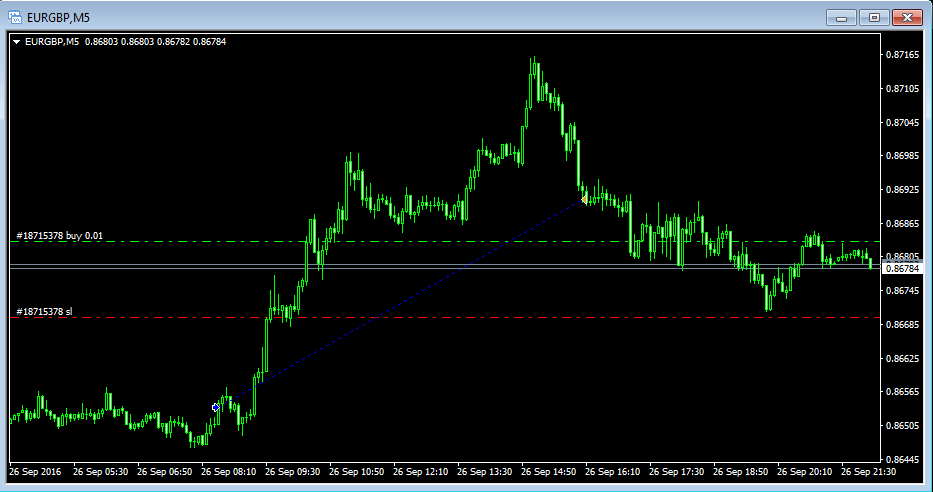Screen dimensions: 933x492
Task: Click the 26 Sep 17:30 time label
Action: click(x=677, y=472)
